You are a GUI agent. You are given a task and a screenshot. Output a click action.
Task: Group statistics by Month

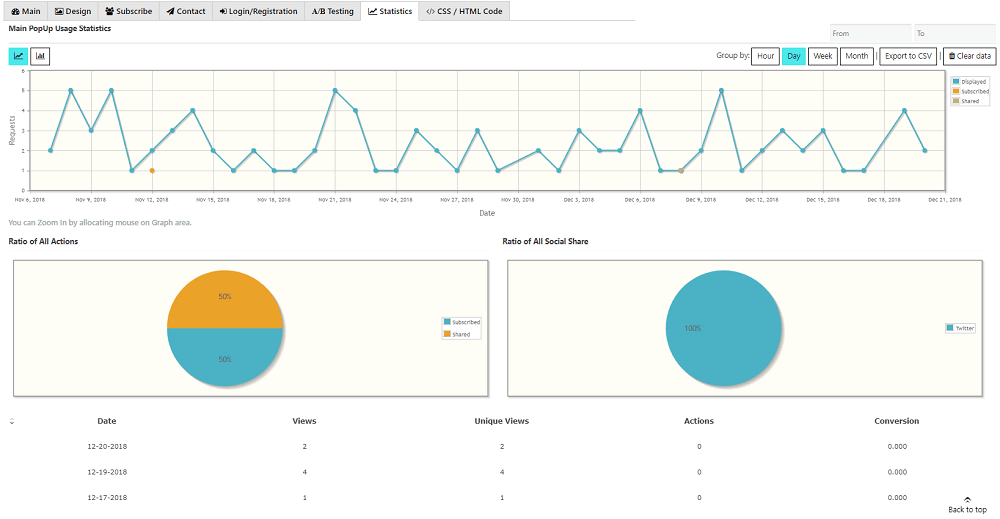point(856,56)
